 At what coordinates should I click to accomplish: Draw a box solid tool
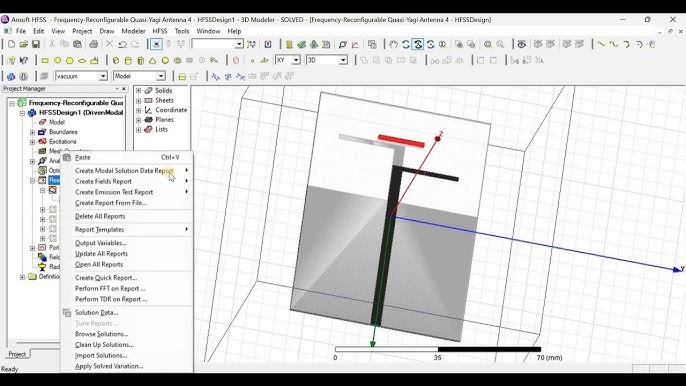point(116,60)
